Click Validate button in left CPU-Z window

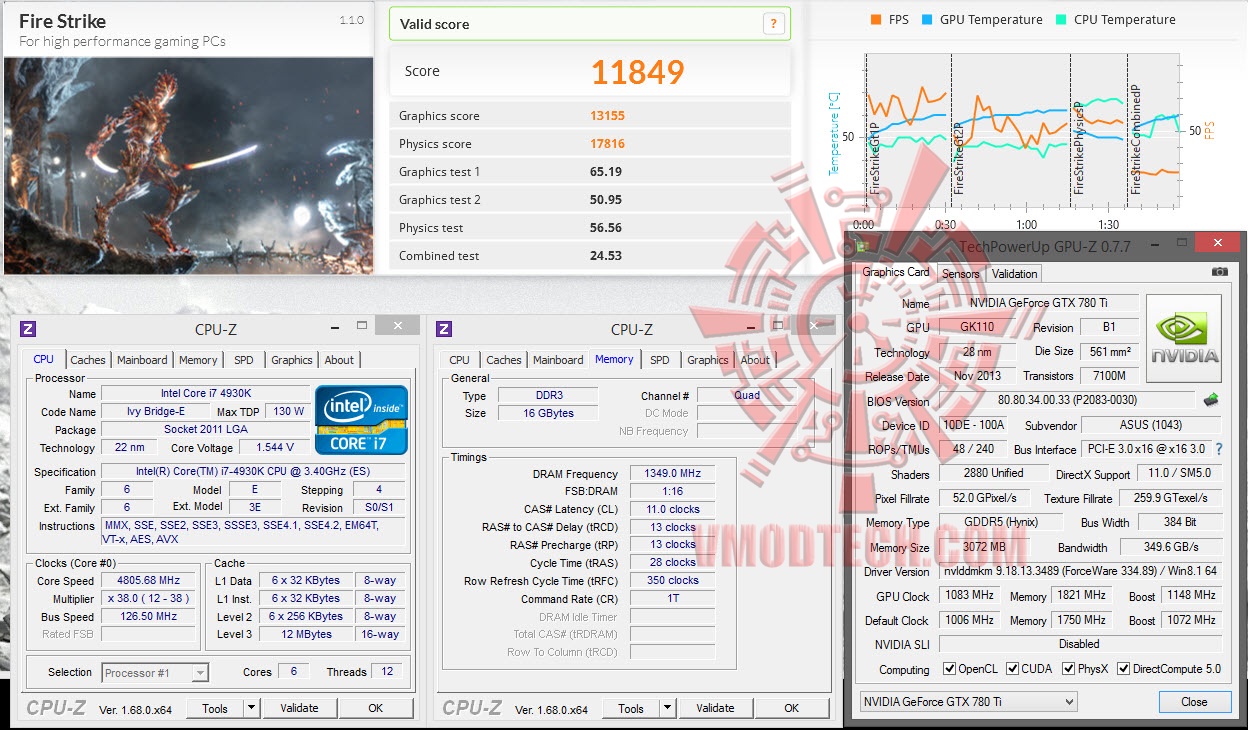click(x=299, y=708)
